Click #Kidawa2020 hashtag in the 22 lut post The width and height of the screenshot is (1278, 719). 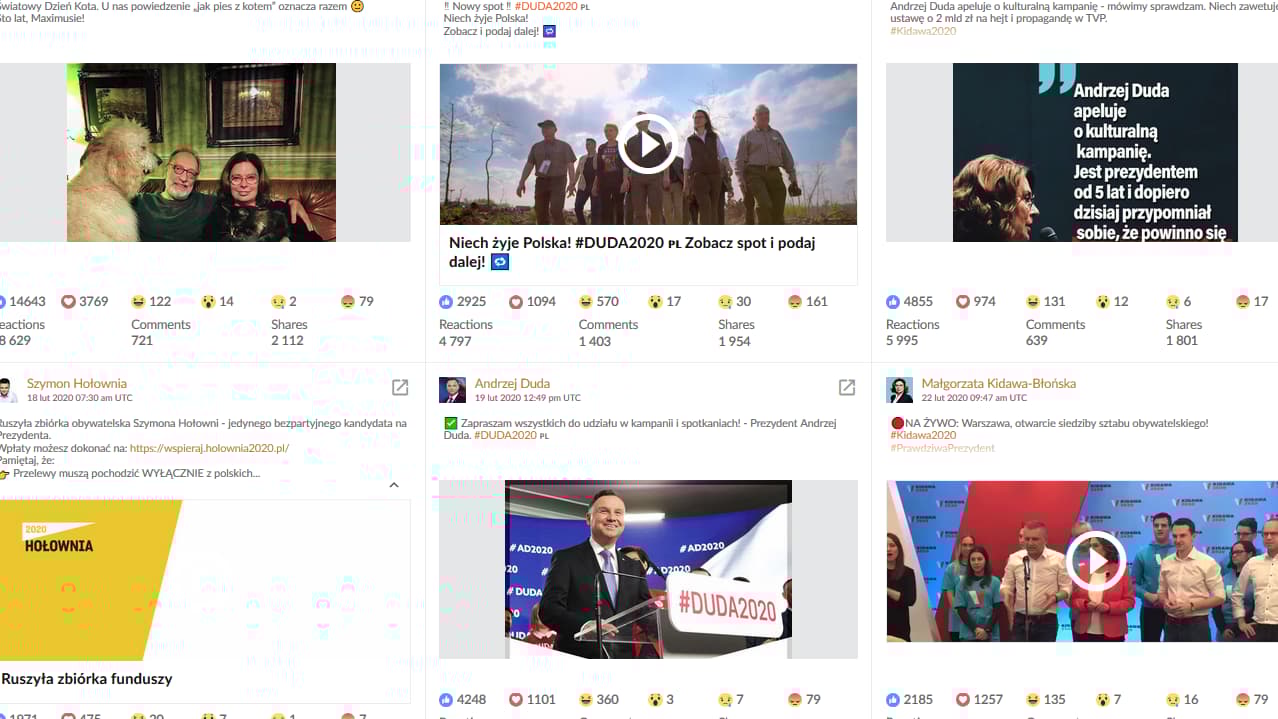[923, 435]
